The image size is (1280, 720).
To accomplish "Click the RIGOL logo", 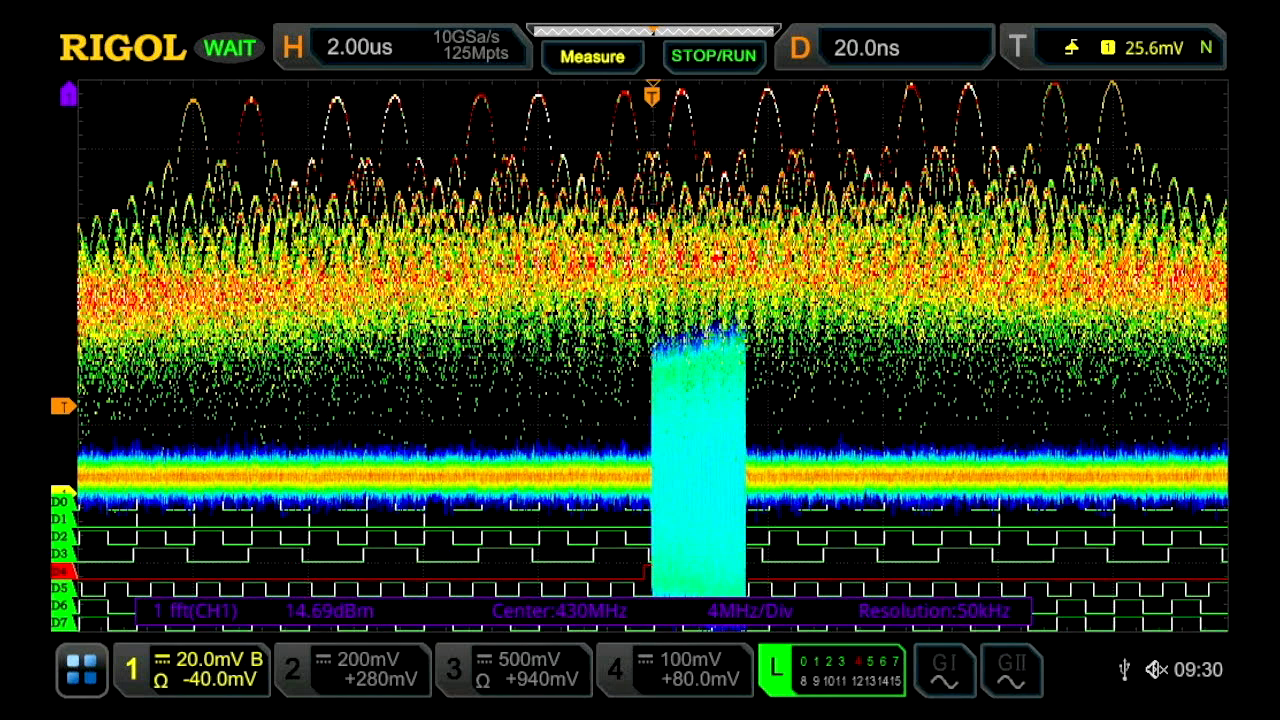I will 122,48.
